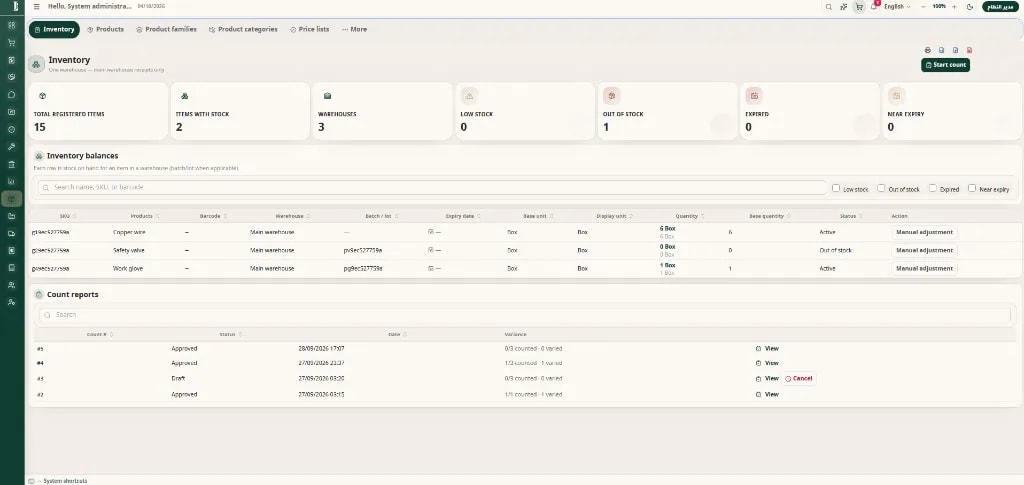This screenshot has height=485, width=1024.
Task: Click the Low stock warning card icon
Action: click(x=468, y=96)
